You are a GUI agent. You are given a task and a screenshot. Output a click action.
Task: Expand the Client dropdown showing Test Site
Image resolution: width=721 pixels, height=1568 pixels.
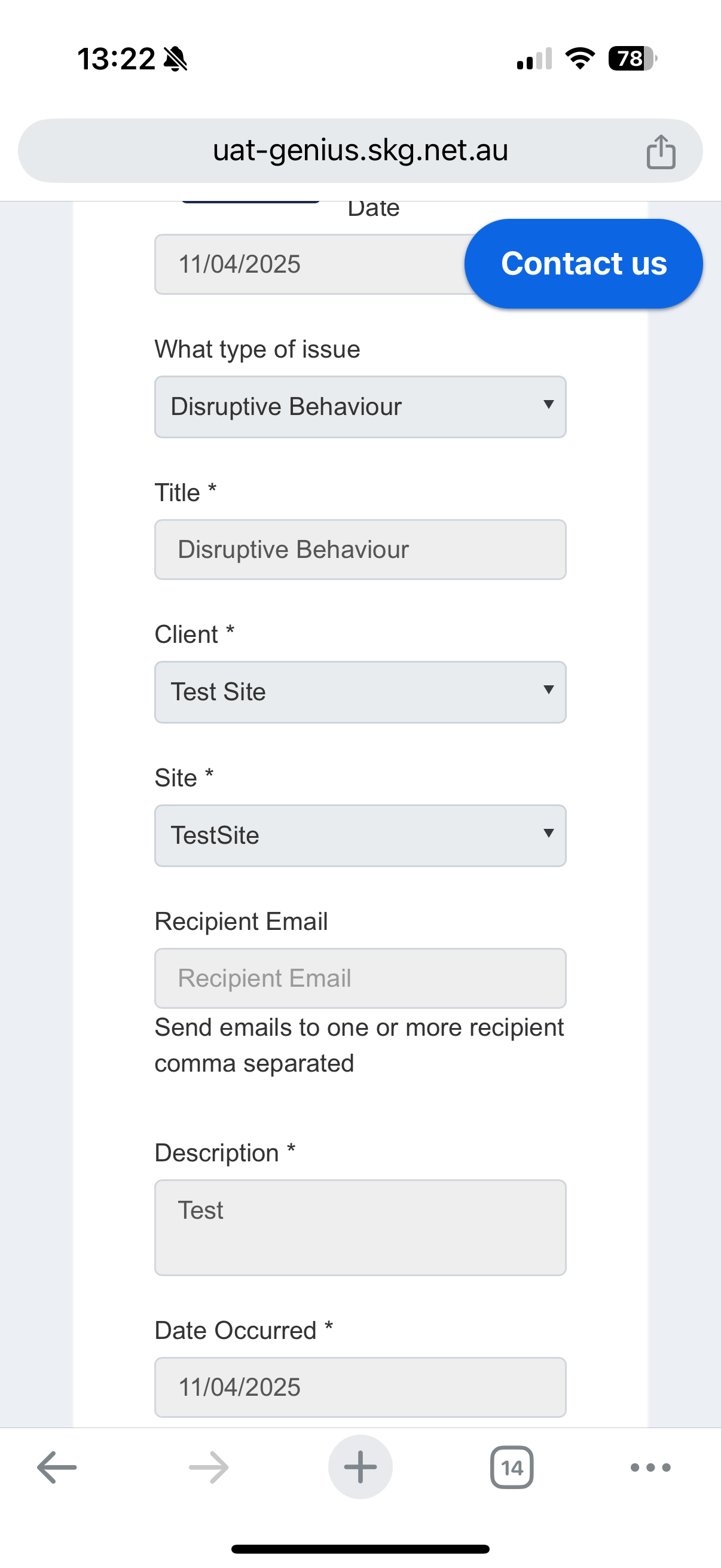[x=360, y=692]
